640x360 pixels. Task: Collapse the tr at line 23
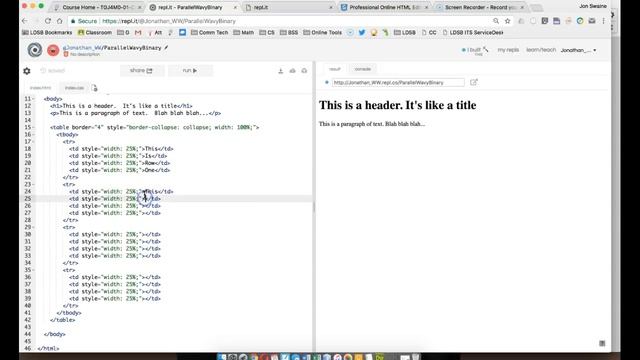pyautogui.click(x=33, y=184)
